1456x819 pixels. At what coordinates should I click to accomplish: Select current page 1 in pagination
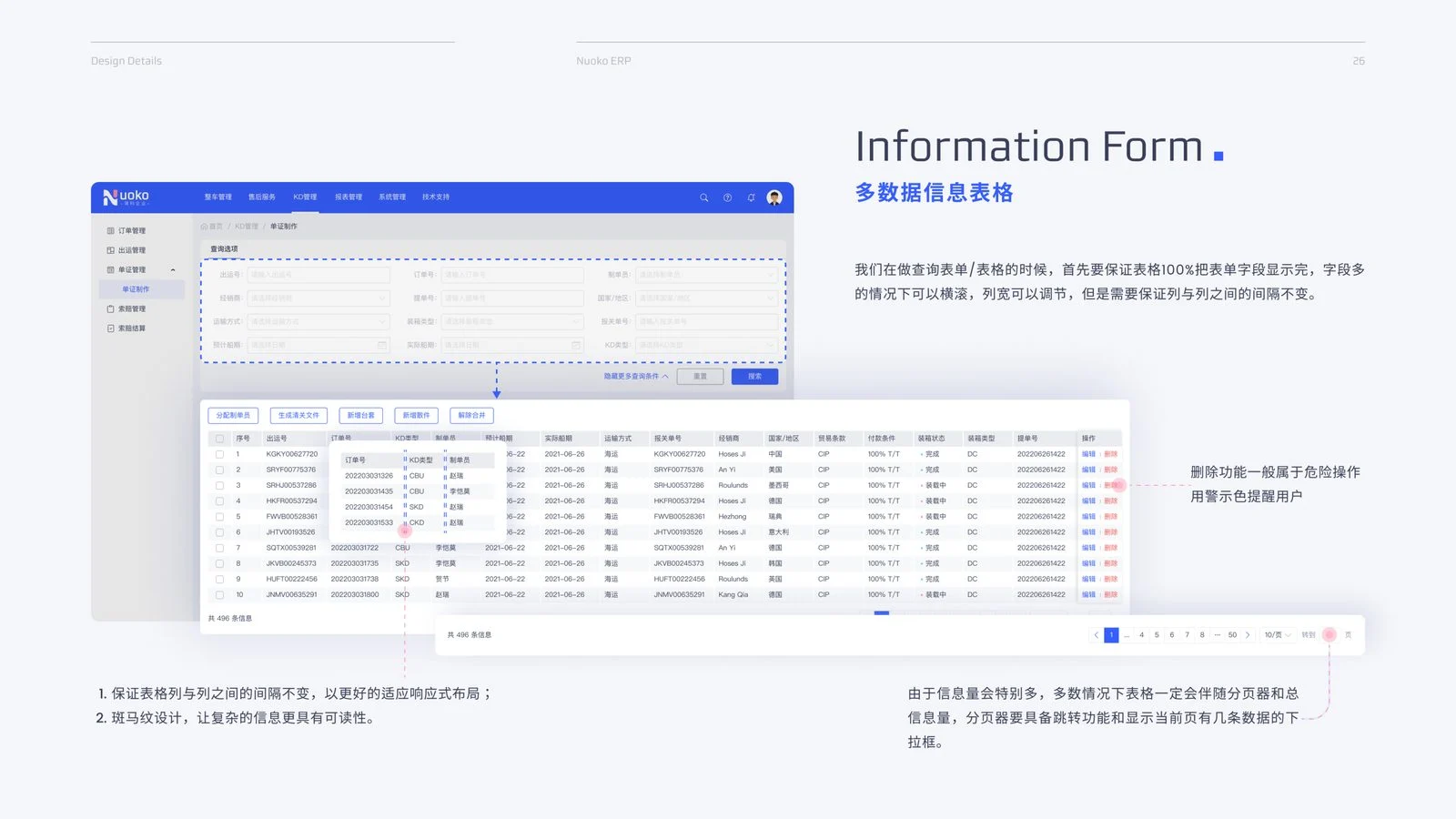point(1111,635)
